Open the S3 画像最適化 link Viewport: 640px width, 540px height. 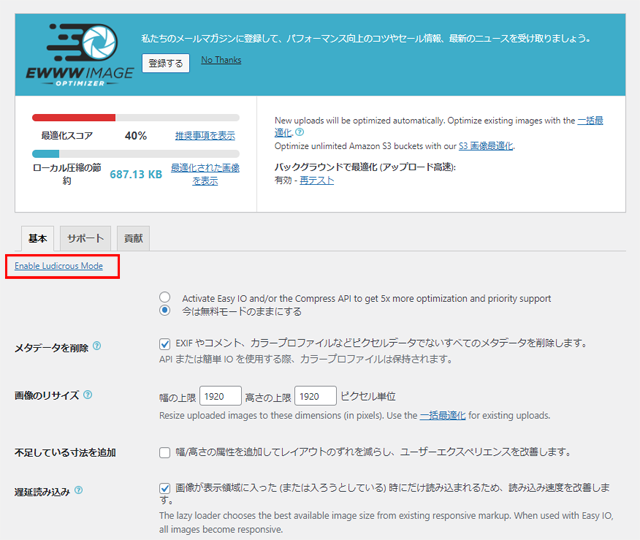486,146
